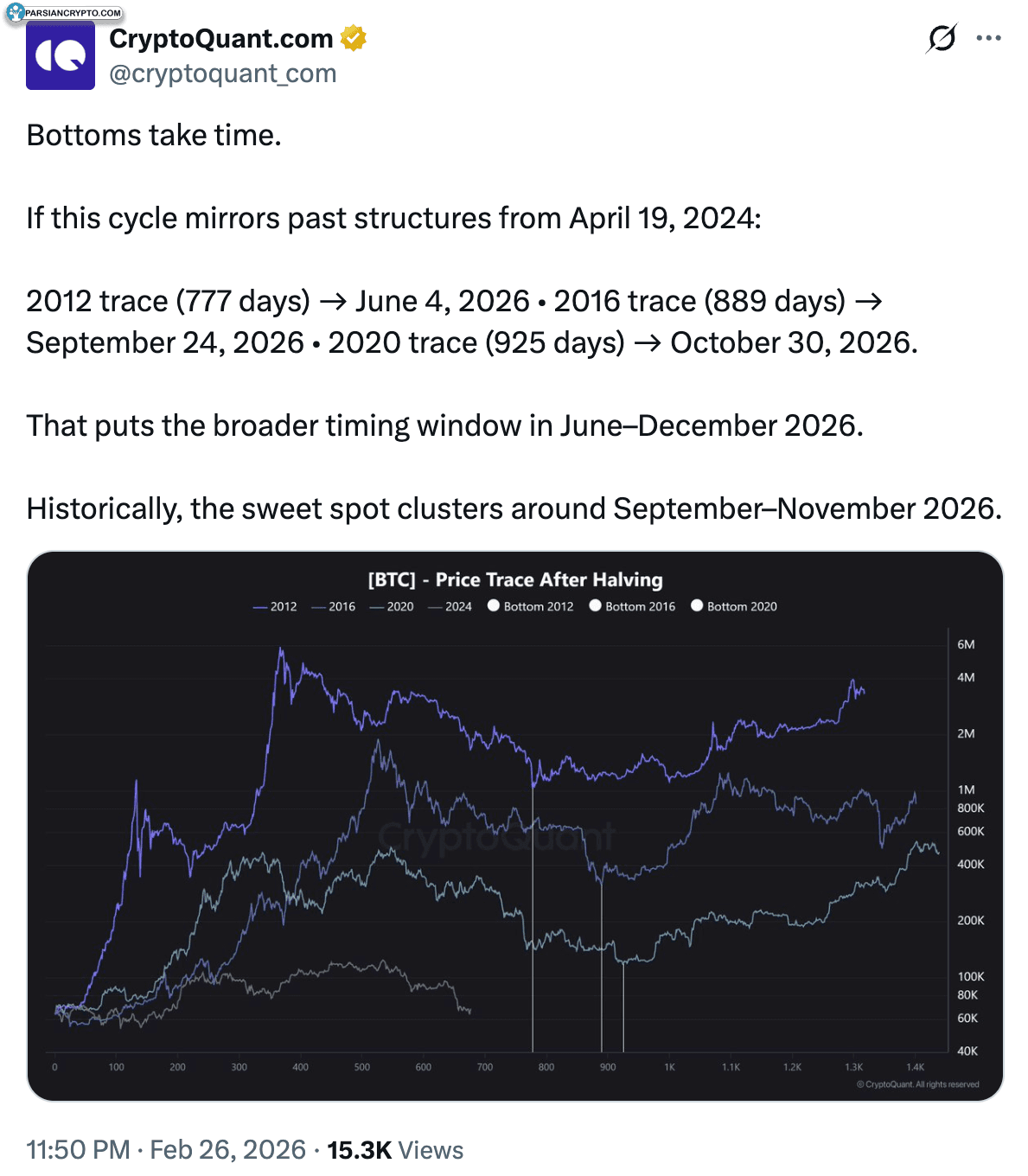
Task: Toggle the Bottom 2020 legend marker
Action: tap(734, 607)
